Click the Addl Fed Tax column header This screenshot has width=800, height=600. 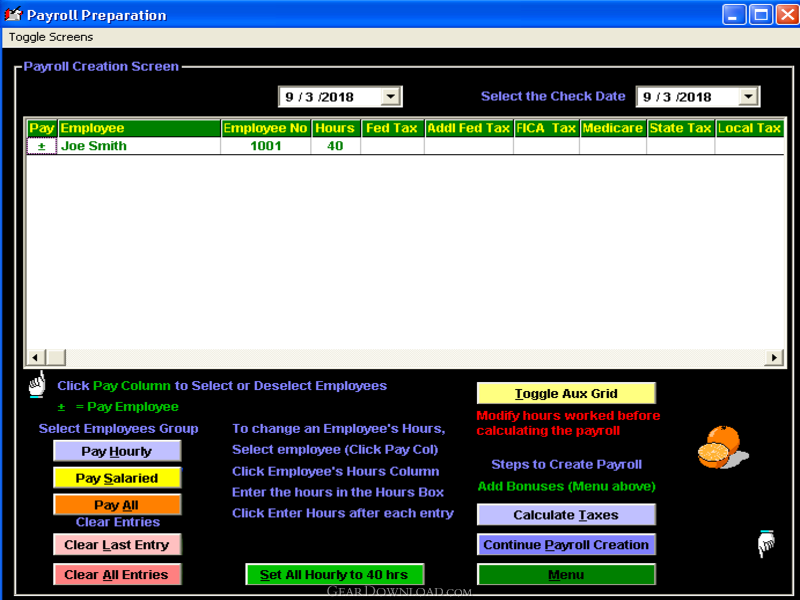click(468, 128)
